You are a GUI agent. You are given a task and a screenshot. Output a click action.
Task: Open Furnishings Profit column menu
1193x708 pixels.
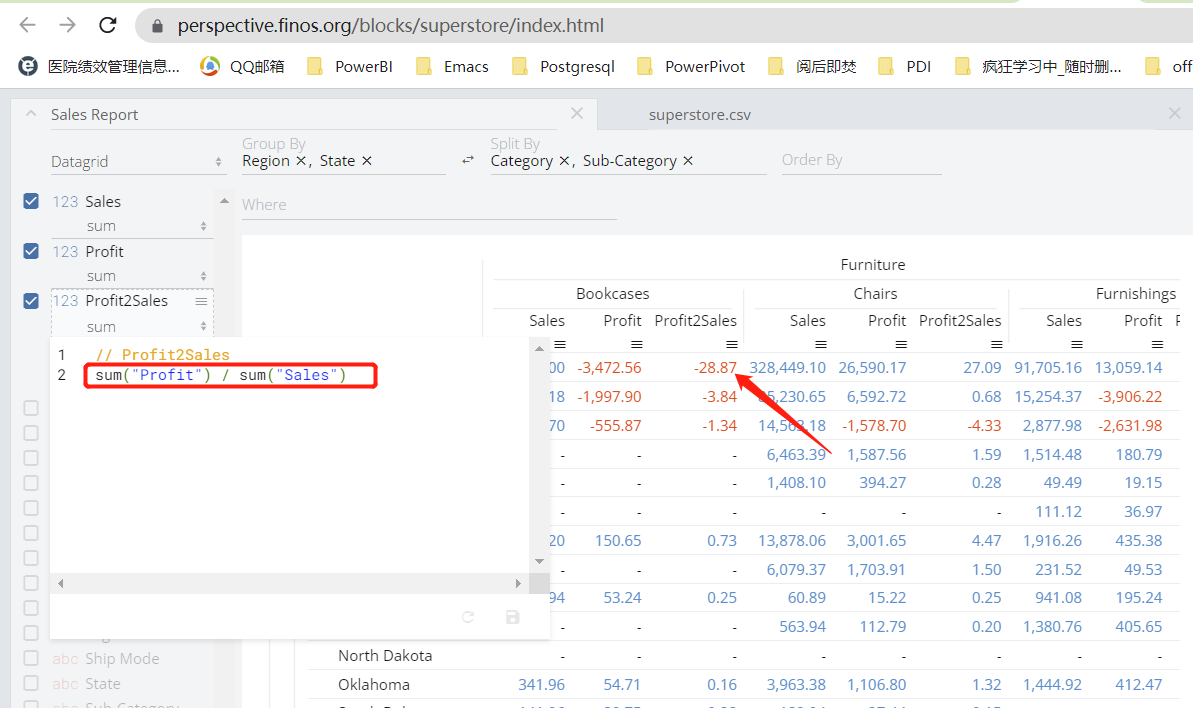pos(1157,344)
